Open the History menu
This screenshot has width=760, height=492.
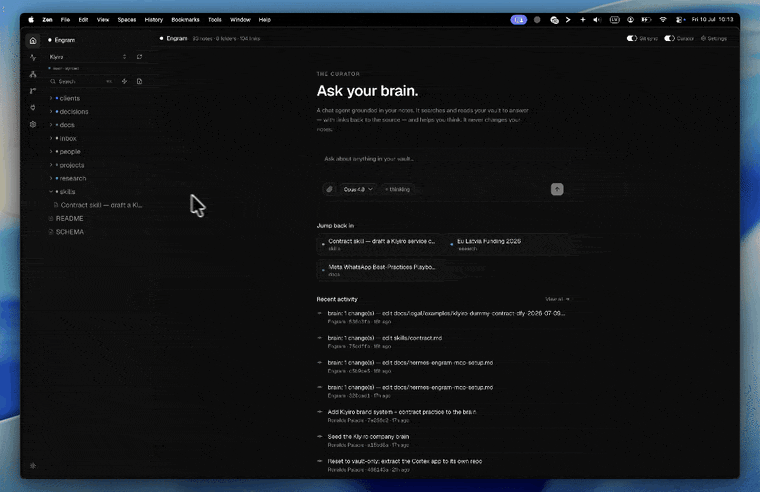coord(154,20)
